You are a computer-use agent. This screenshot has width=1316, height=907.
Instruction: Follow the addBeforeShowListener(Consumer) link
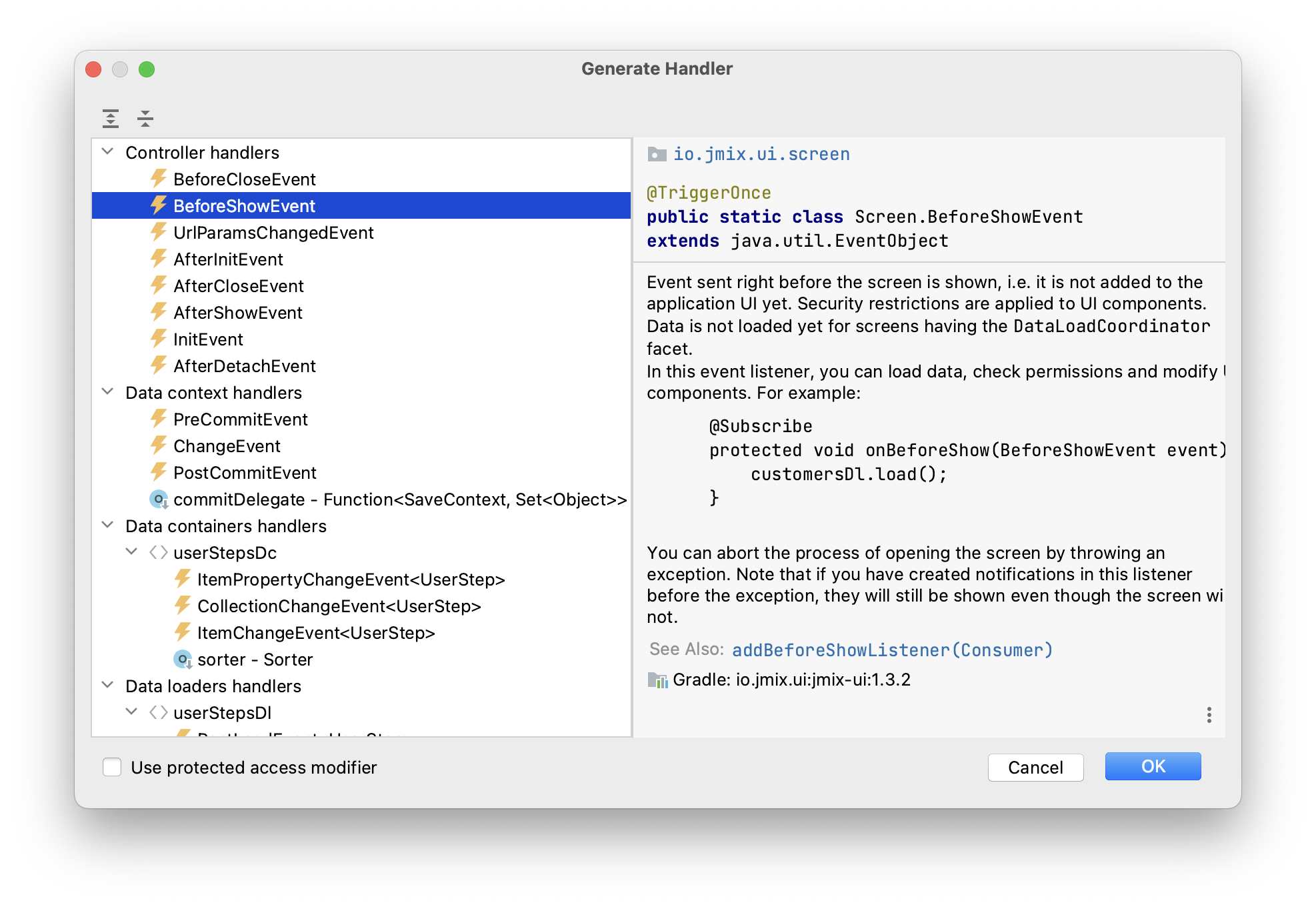pyautogui.click(x=892, y=650)
